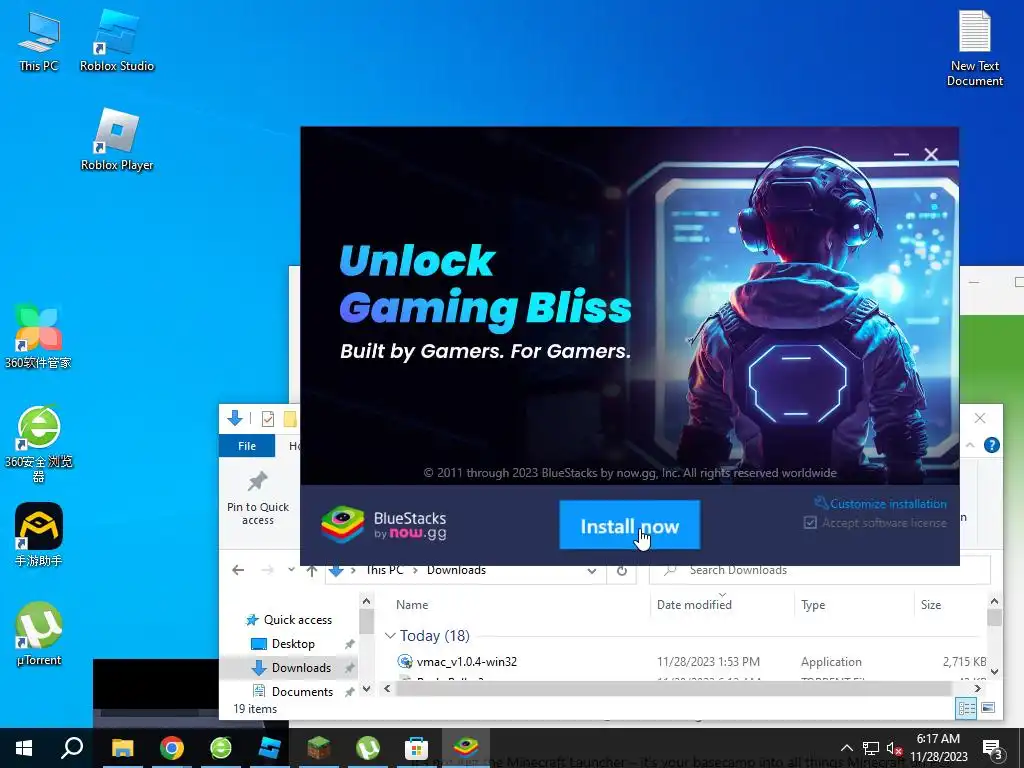Click file list scroll down arrow

coord(994,671)
